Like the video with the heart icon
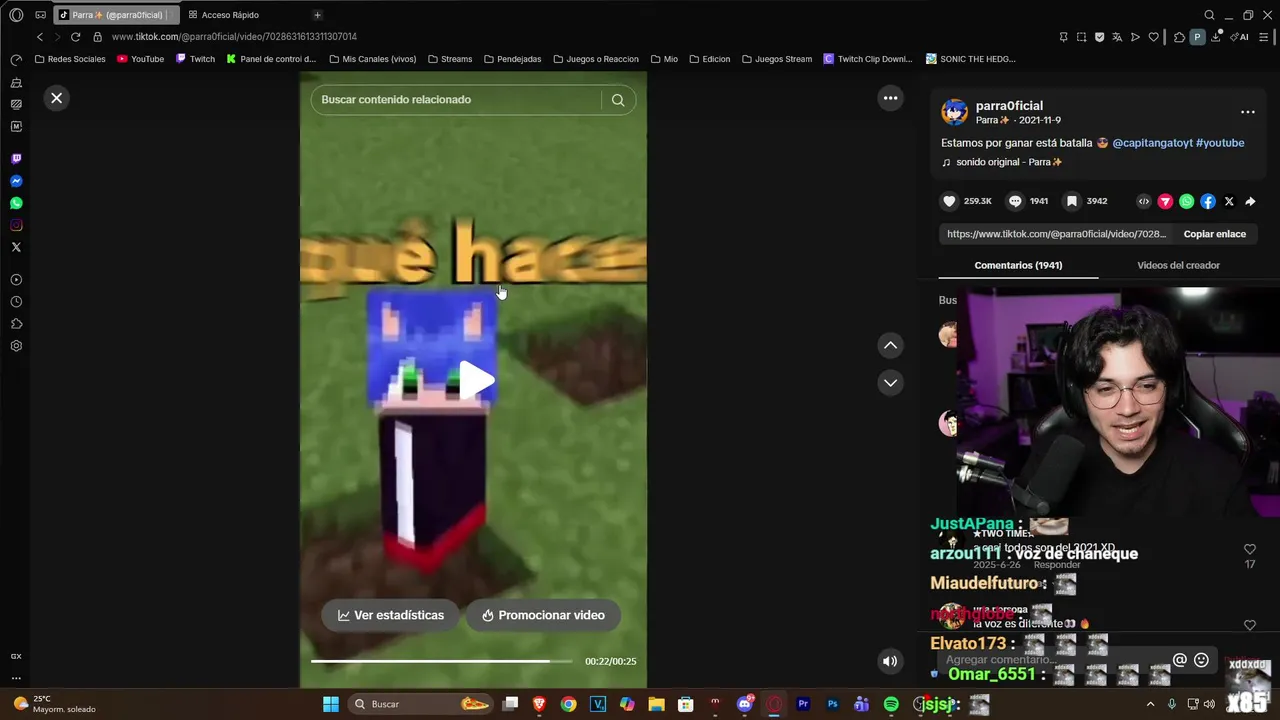 click(949, 201)
